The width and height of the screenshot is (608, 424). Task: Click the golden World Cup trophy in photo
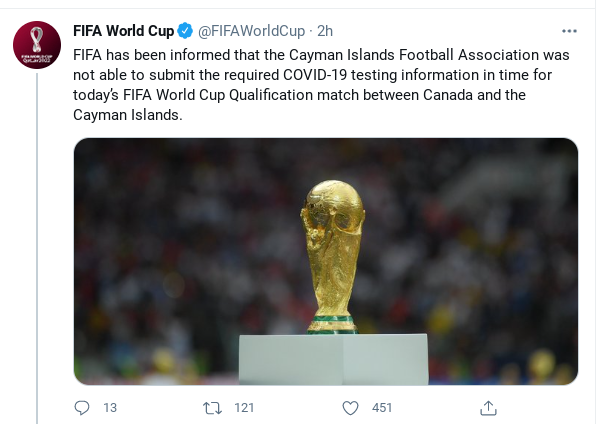[334, 250]
